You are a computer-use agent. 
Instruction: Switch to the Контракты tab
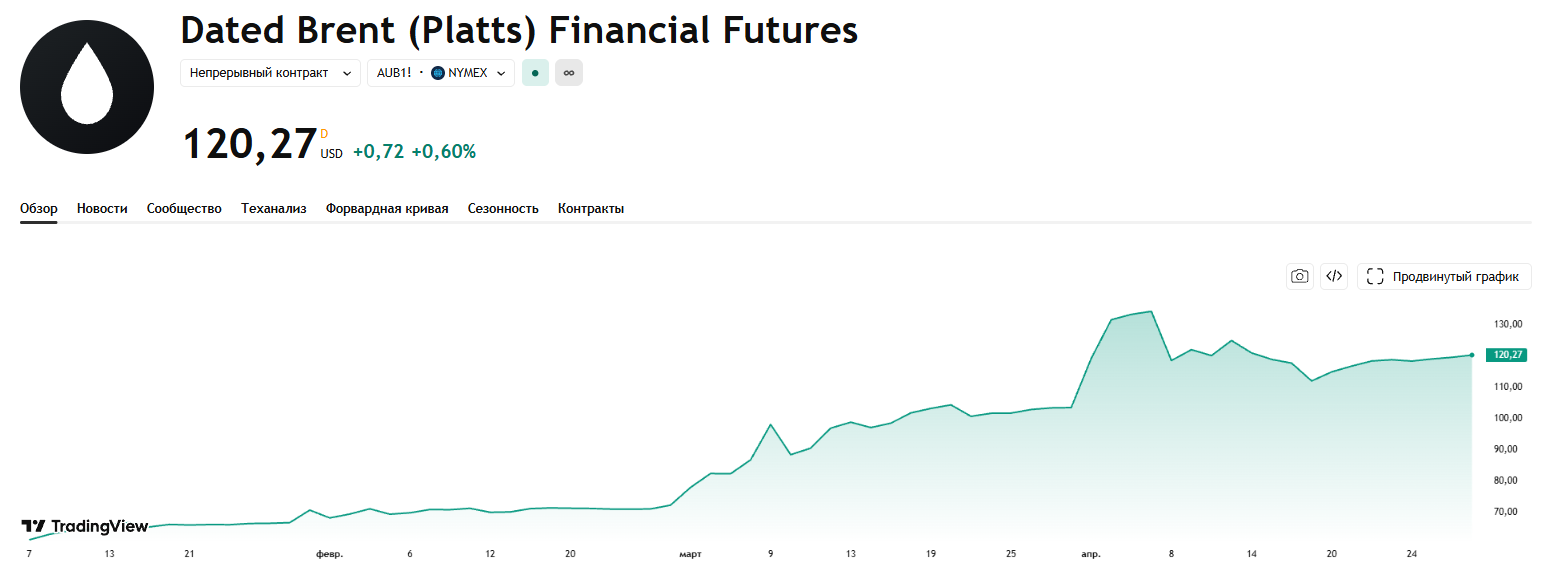coord(591,209)
